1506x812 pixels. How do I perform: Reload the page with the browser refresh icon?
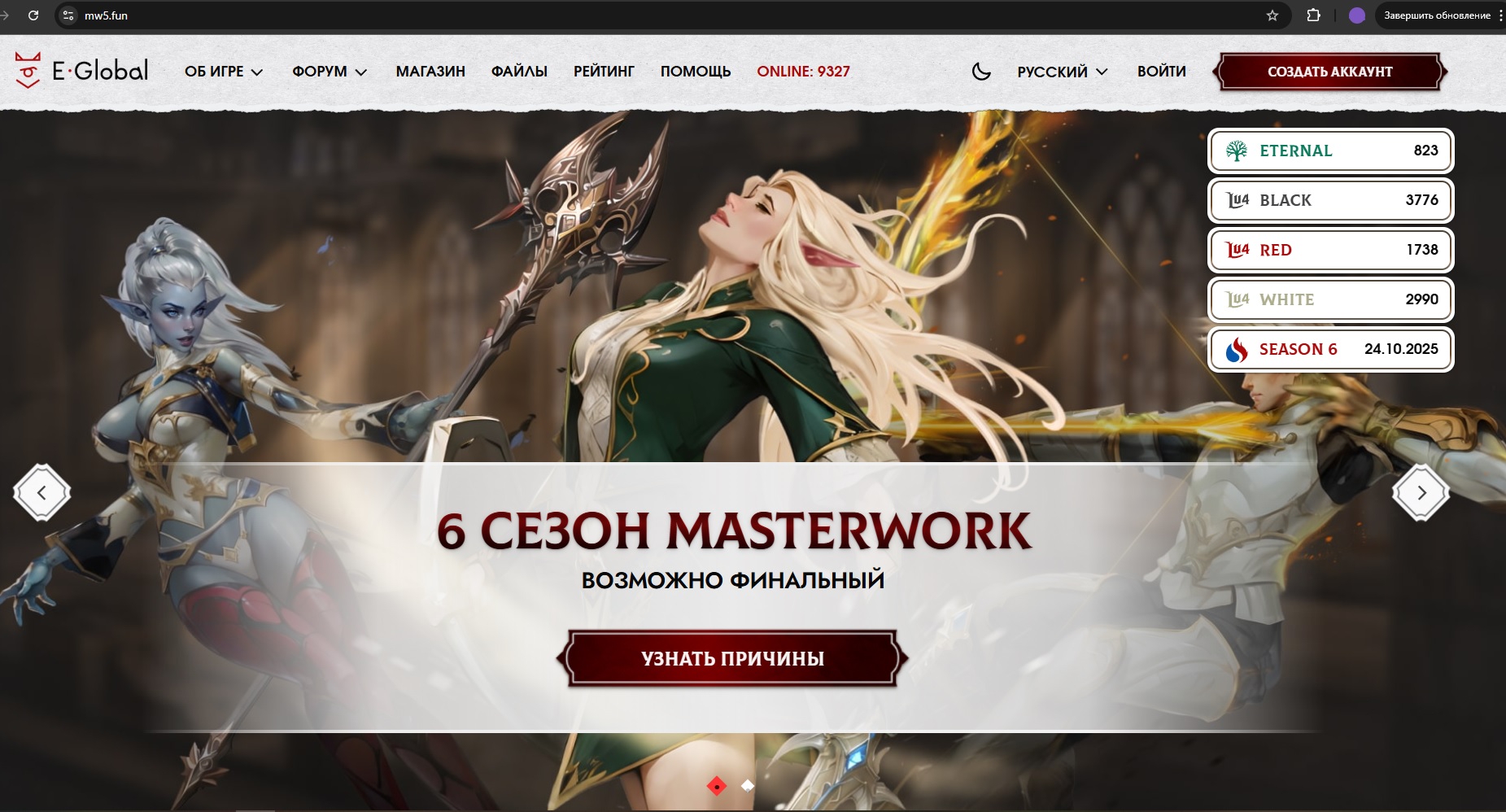[x=33, y=15]
